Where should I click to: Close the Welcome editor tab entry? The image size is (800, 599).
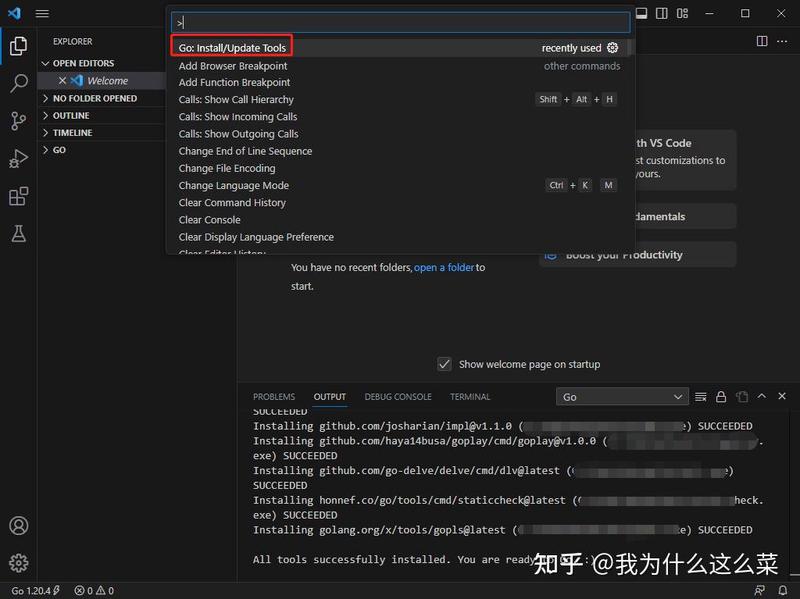click(x=62, y=81)
